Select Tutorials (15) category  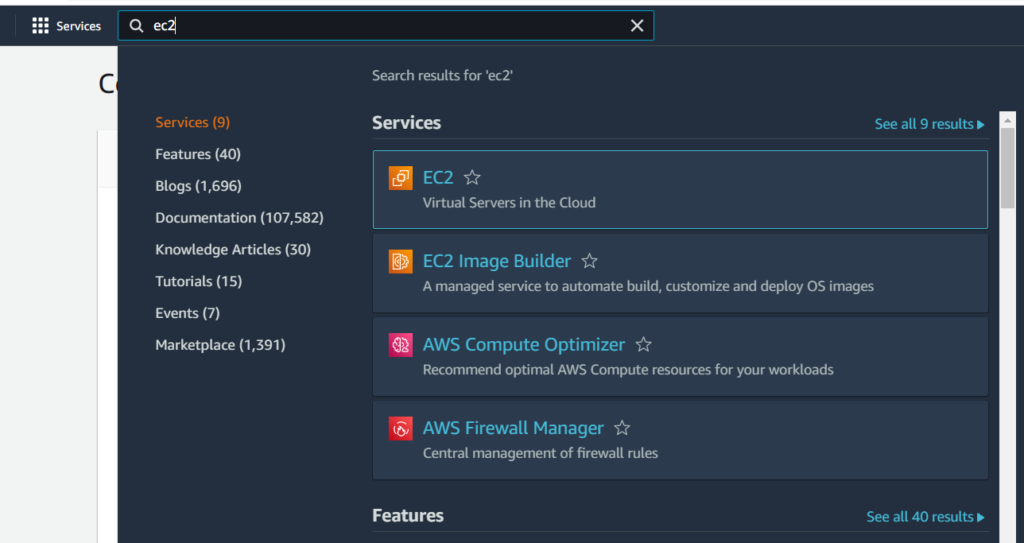click(x=199, y=281)
